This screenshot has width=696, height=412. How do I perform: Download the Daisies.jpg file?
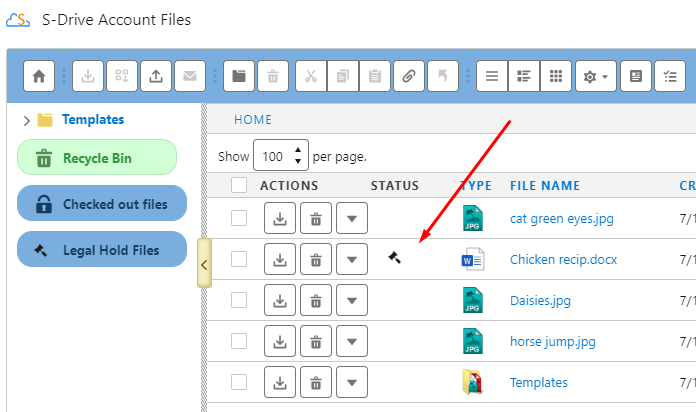[280, 300]
